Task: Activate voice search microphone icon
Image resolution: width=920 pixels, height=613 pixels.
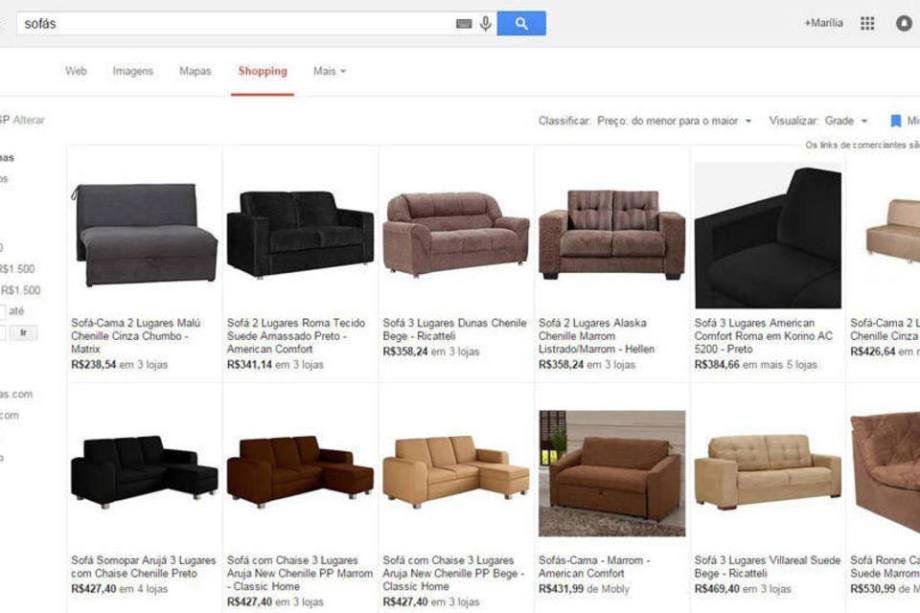Action: point(485,23)
